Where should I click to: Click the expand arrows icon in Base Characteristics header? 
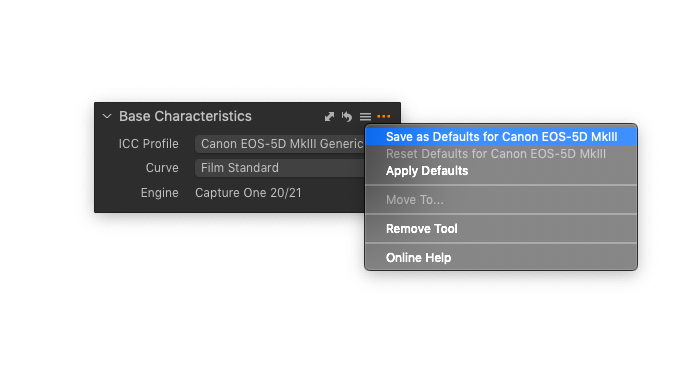pyautogui.click(x=329, y=117)
